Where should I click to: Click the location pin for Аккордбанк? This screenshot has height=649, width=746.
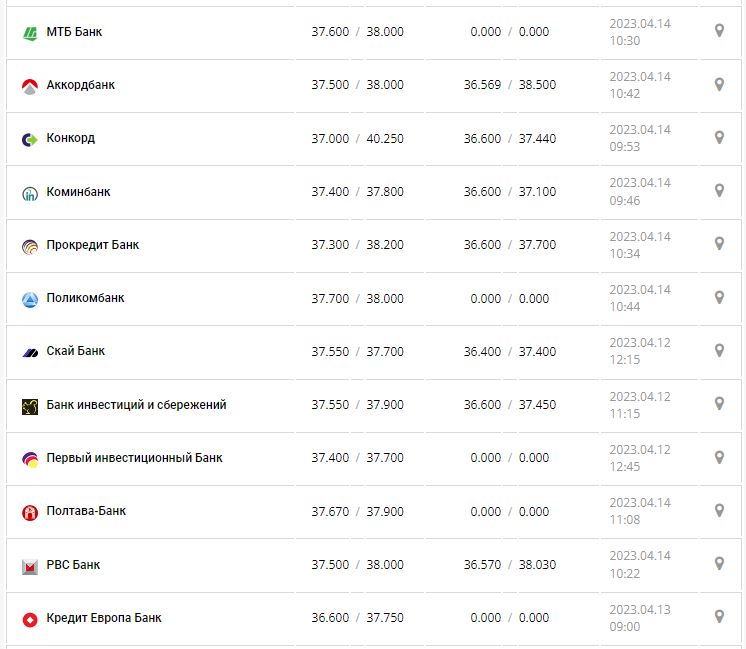719,85
